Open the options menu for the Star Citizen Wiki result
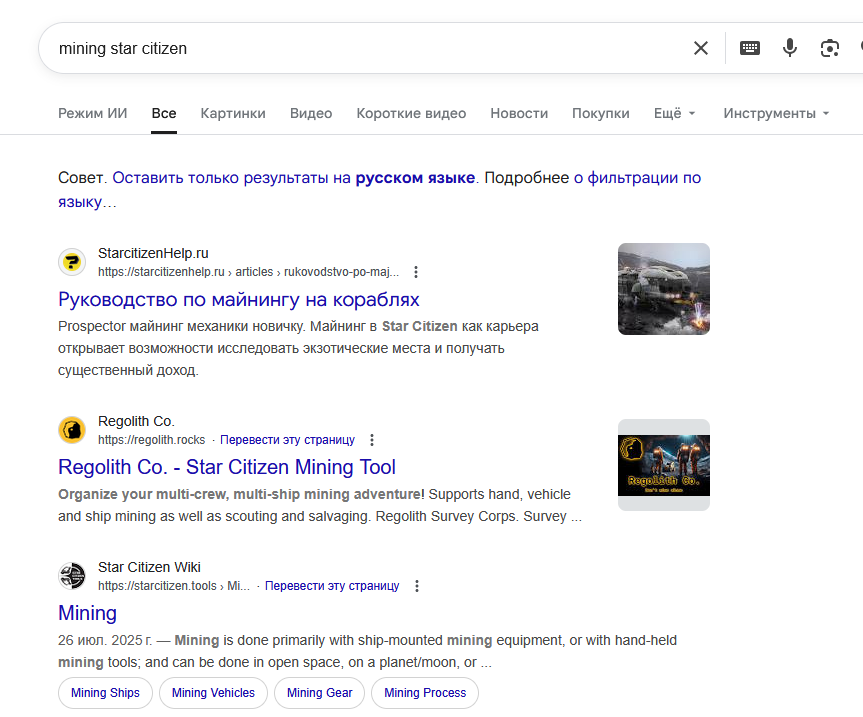863x717 pixels. click(417, 586)
